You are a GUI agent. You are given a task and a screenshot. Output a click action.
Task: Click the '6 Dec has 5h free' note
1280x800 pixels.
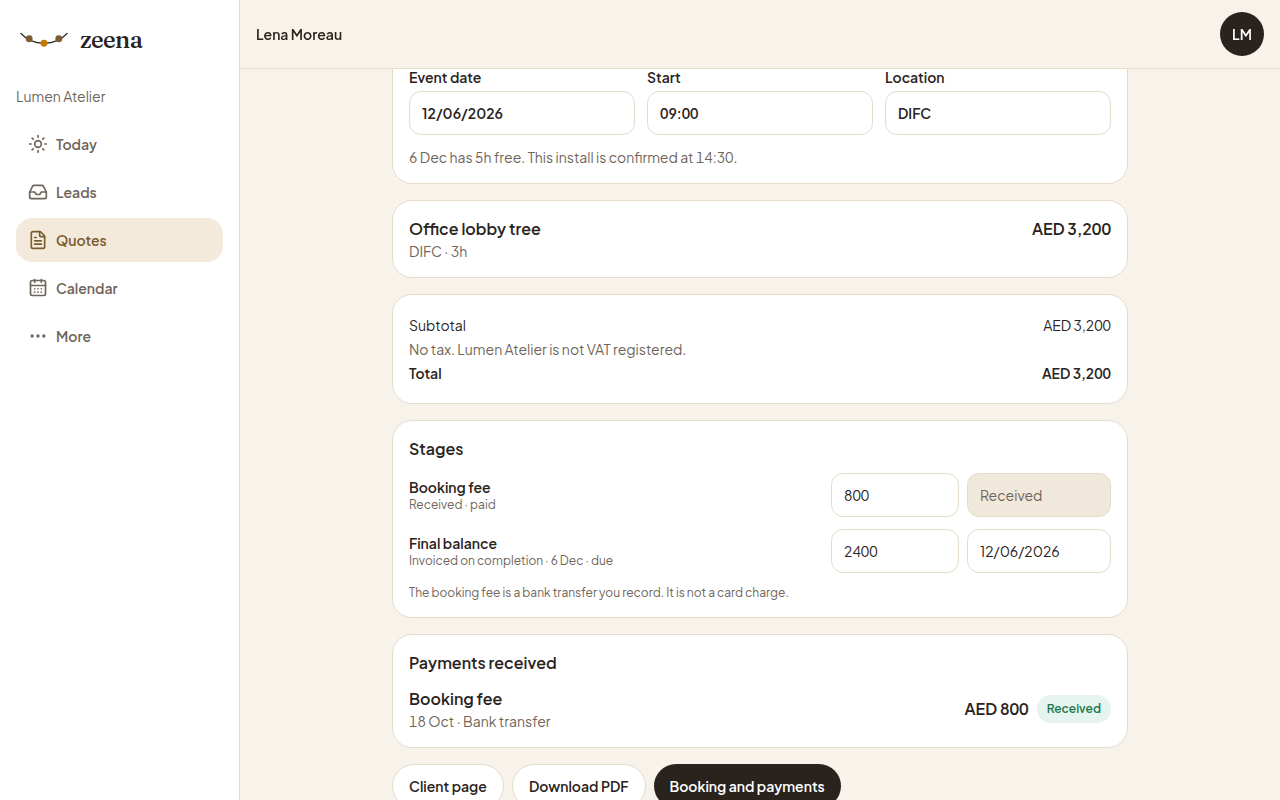point(573,158)
